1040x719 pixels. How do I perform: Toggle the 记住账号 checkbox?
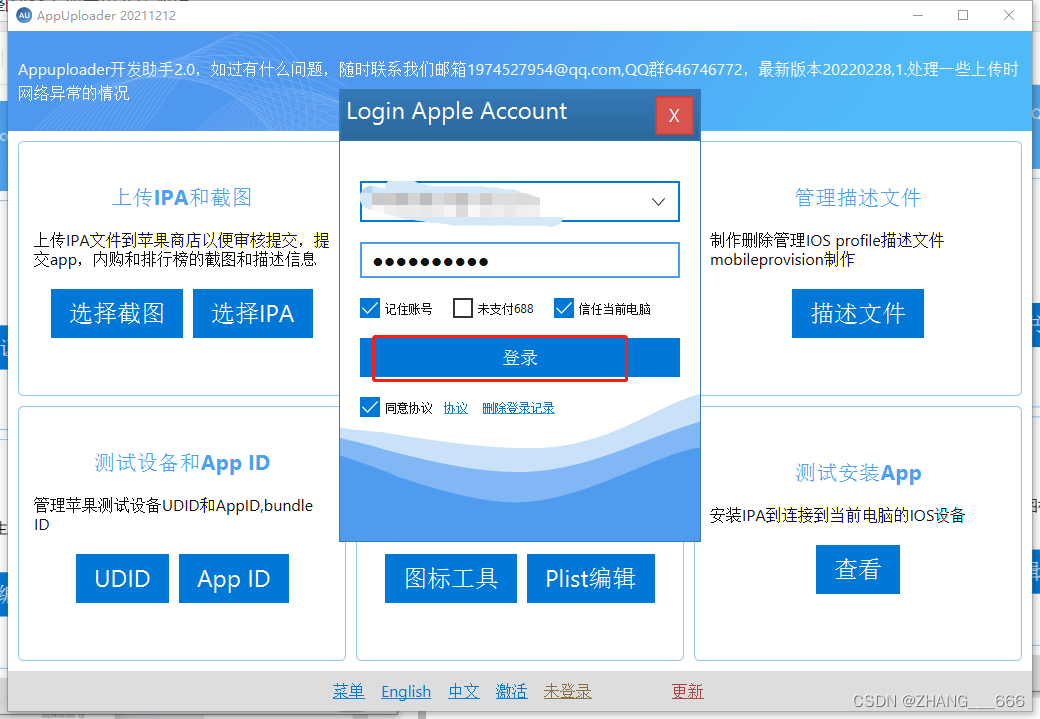tap(369, 308)
